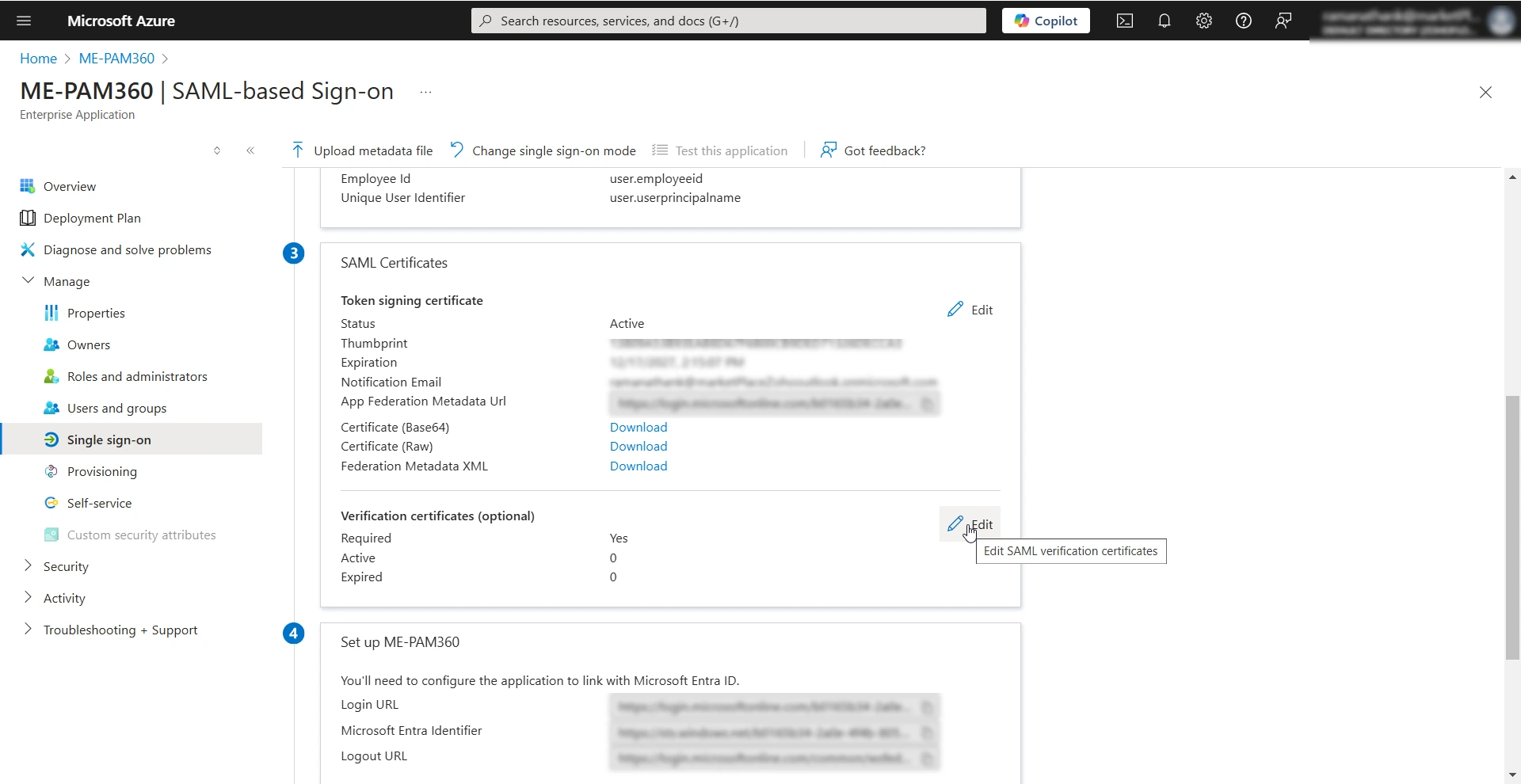Screen dimensions: 1521x784
Task: Open the help question mark pane
Action: point(1243,21)
